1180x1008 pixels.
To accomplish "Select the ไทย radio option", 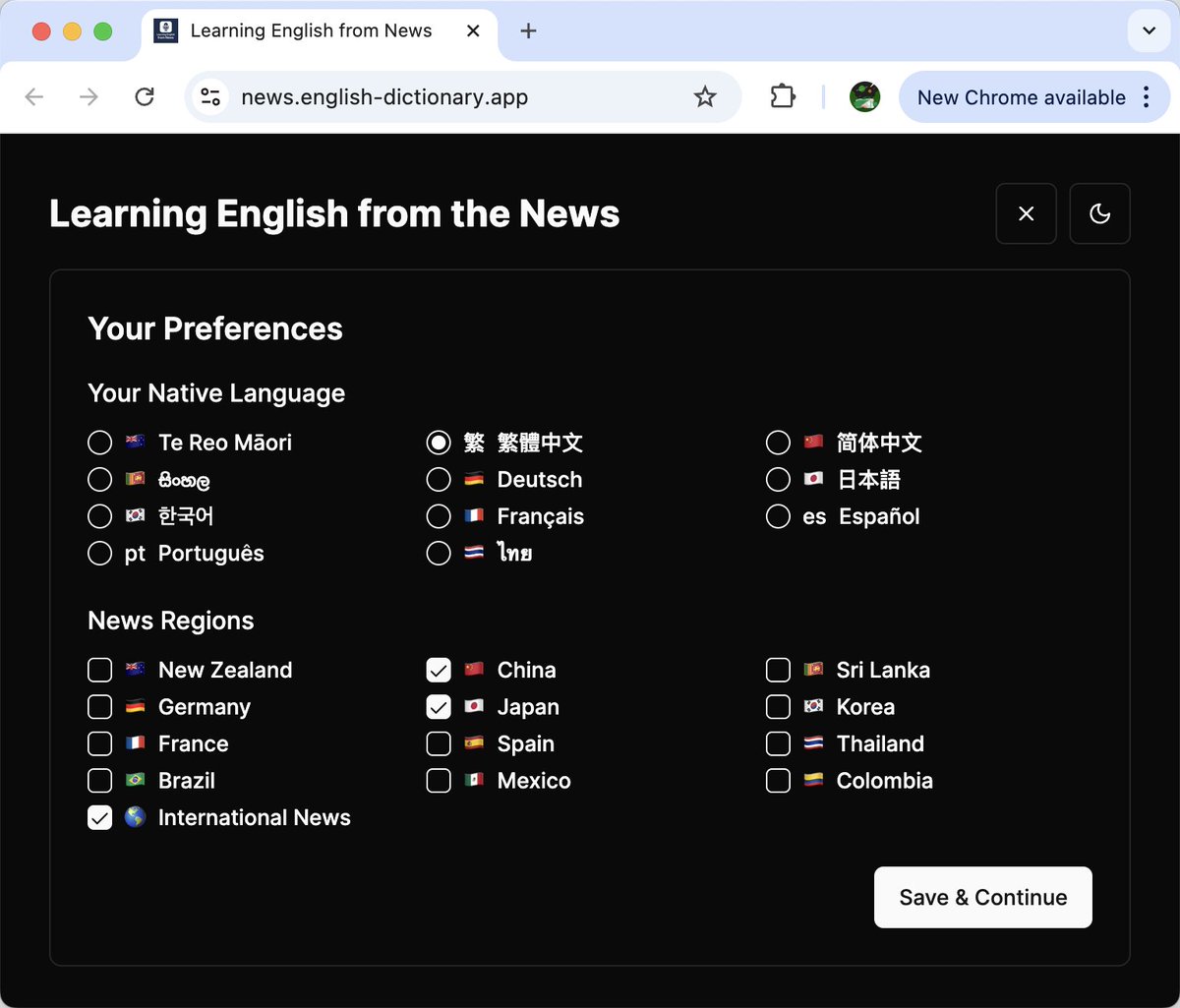I will pyautogui.click(x=439, y=554).
